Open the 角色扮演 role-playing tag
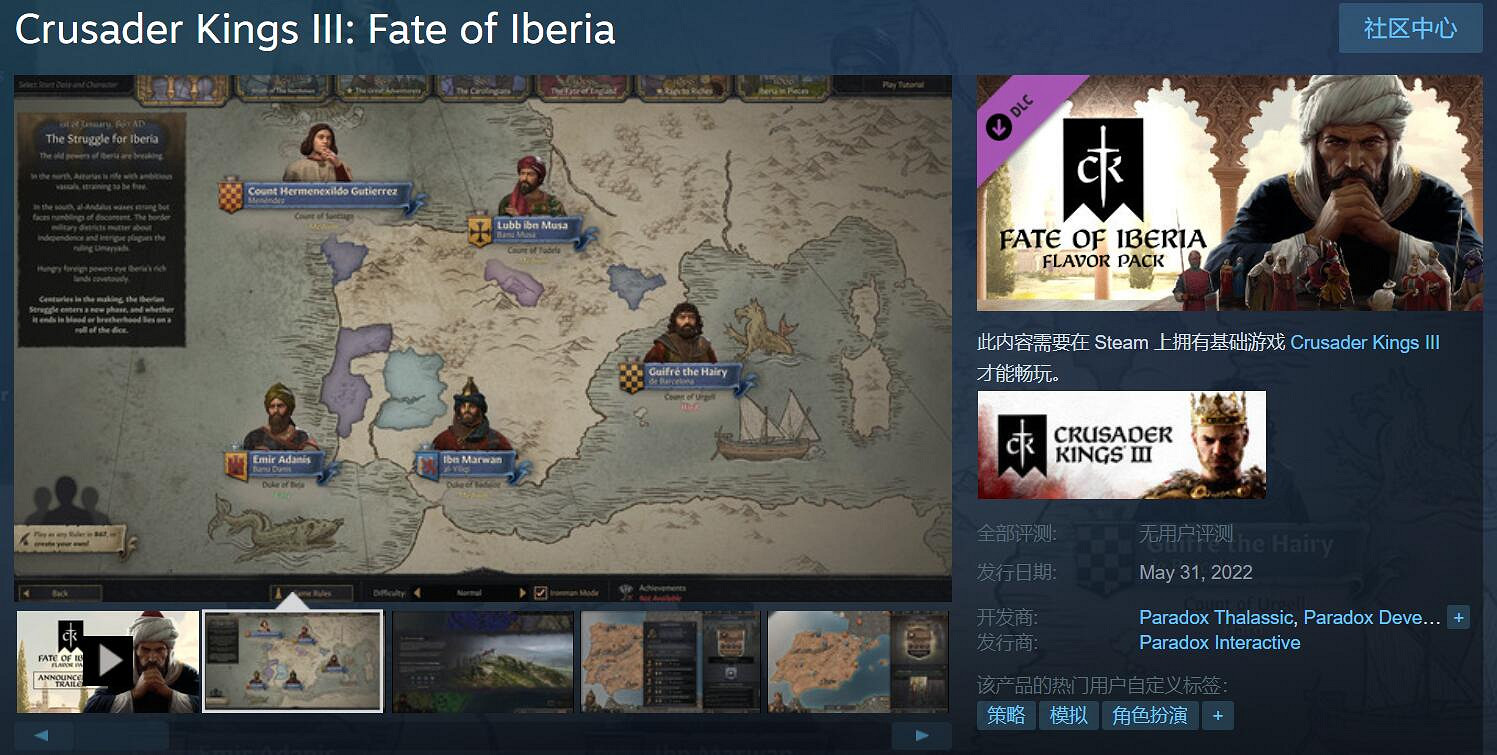The height and width of the screenshot is (755, 1497). [x=1150, y=715]
